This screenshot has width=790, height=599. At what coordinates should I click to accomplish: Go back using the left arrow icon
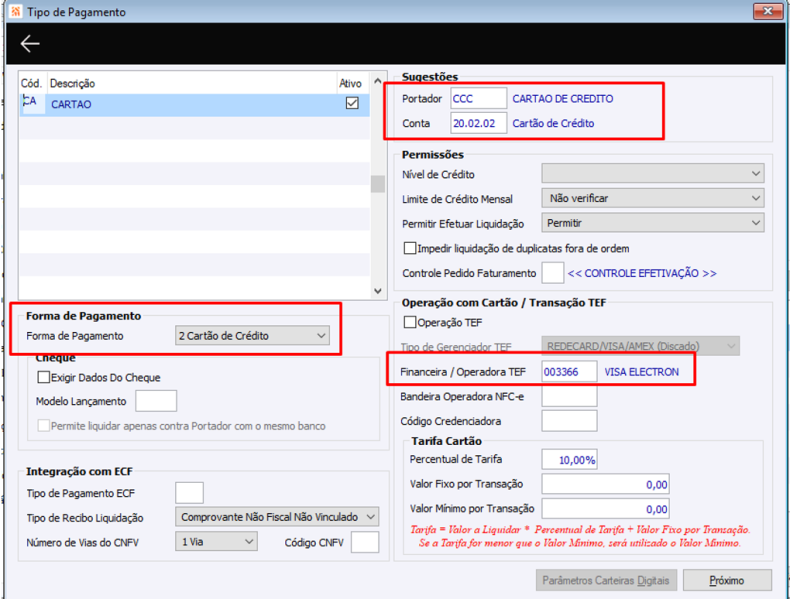tap(30, 44)
